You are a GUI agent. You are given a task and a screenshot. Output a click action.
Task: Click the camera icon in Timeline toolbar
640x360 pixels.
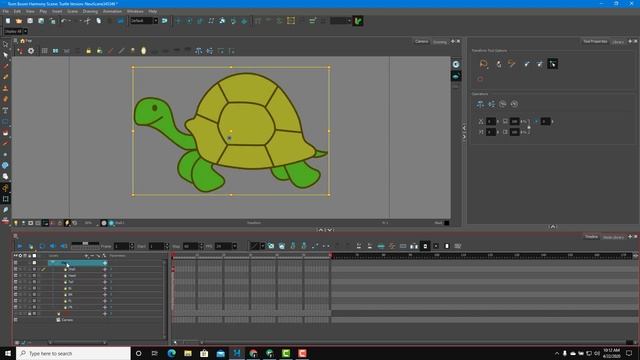pos(271,246)
